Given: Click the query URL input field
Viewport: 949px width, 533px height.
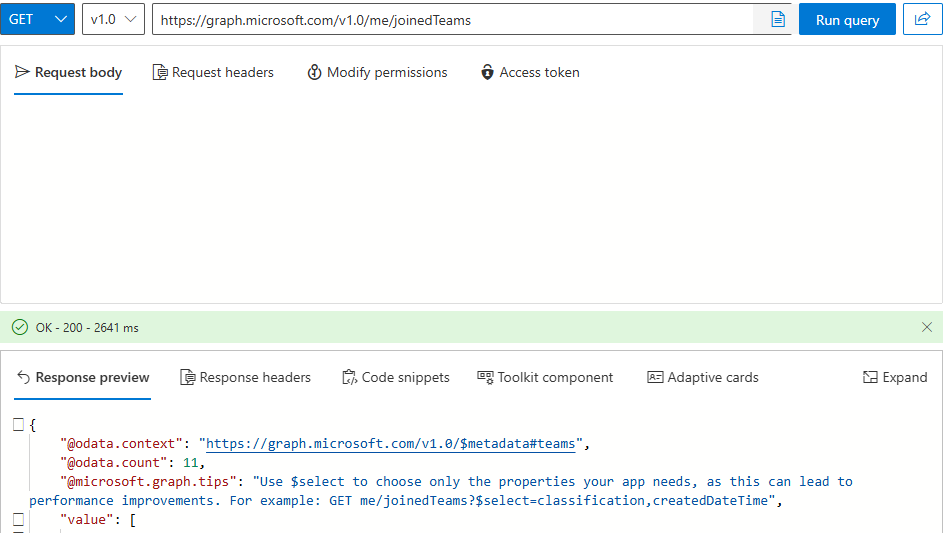Looking at the screenshot, I should click(x=453, y=20).
